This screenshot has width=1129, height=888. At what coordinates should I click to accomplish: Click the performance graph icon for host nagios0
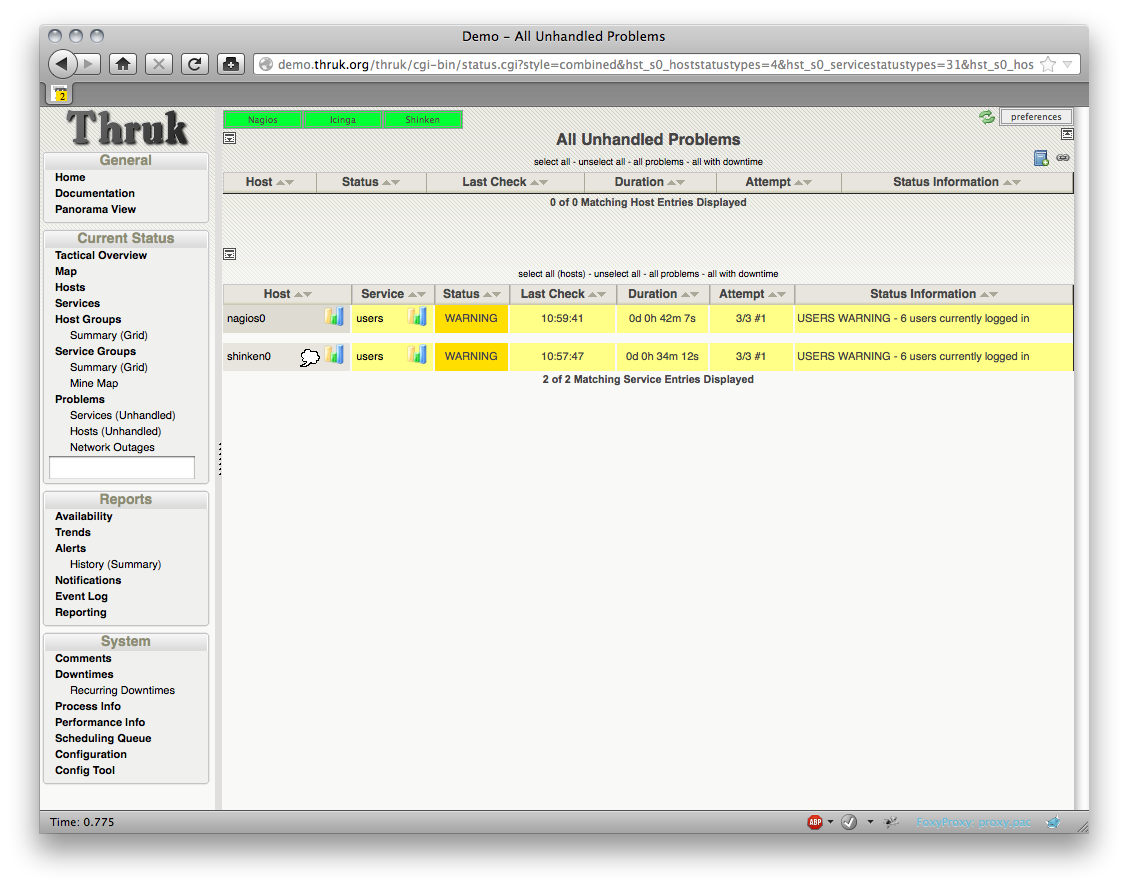tap(334, 317)
